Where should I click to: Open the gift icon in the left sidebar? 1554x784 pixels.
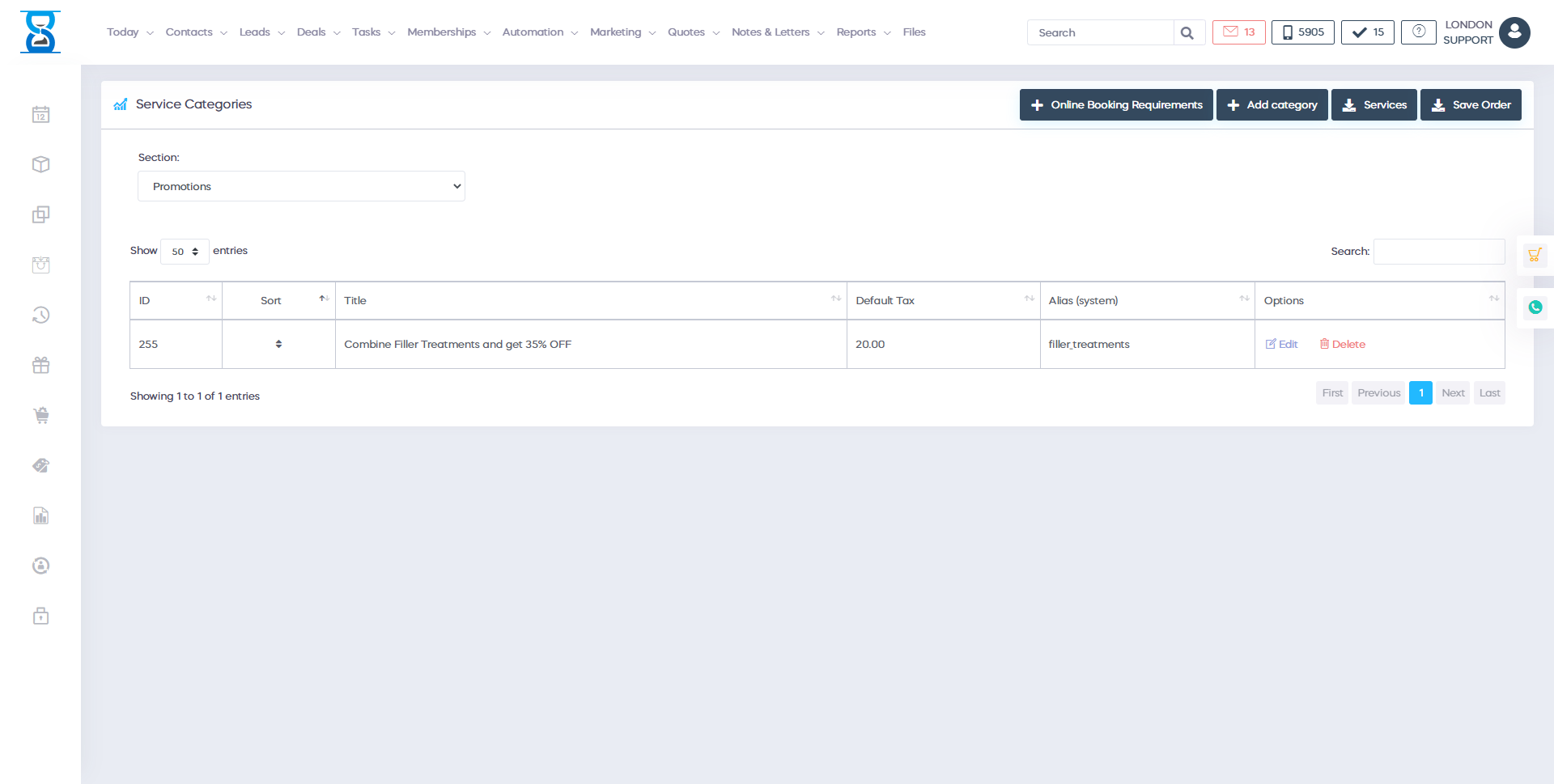(x=40, y=365)
